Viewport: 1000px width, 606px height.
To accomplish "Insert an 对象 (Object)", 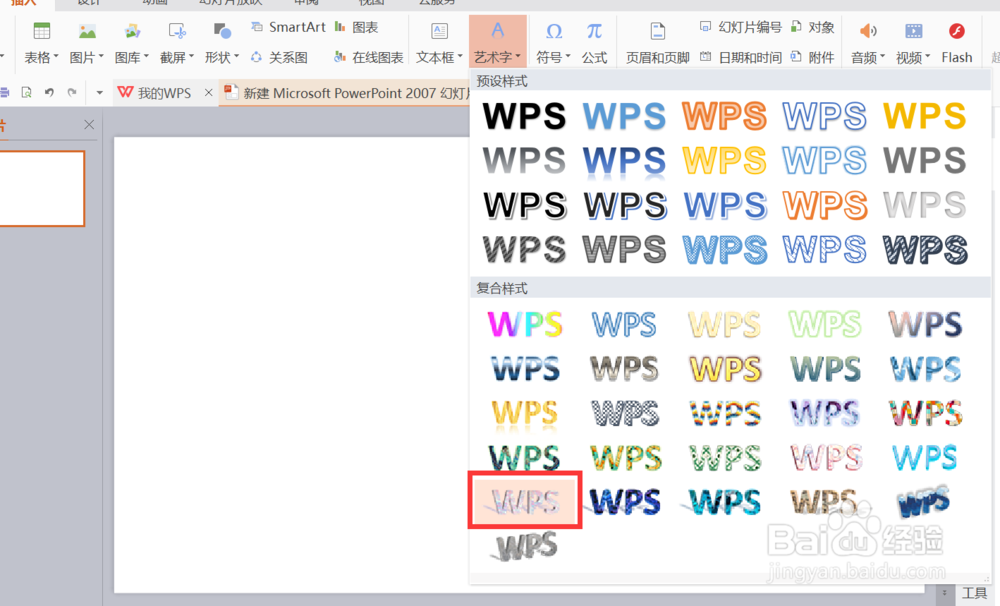I will pyautogui.click(x=812, y=27).
